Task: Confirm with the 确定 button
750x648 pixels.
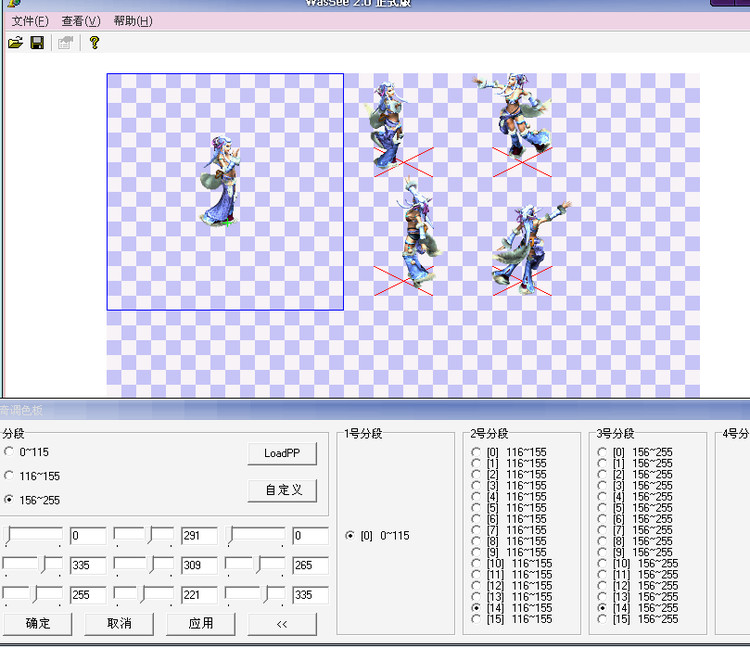Action: [38, 624]
